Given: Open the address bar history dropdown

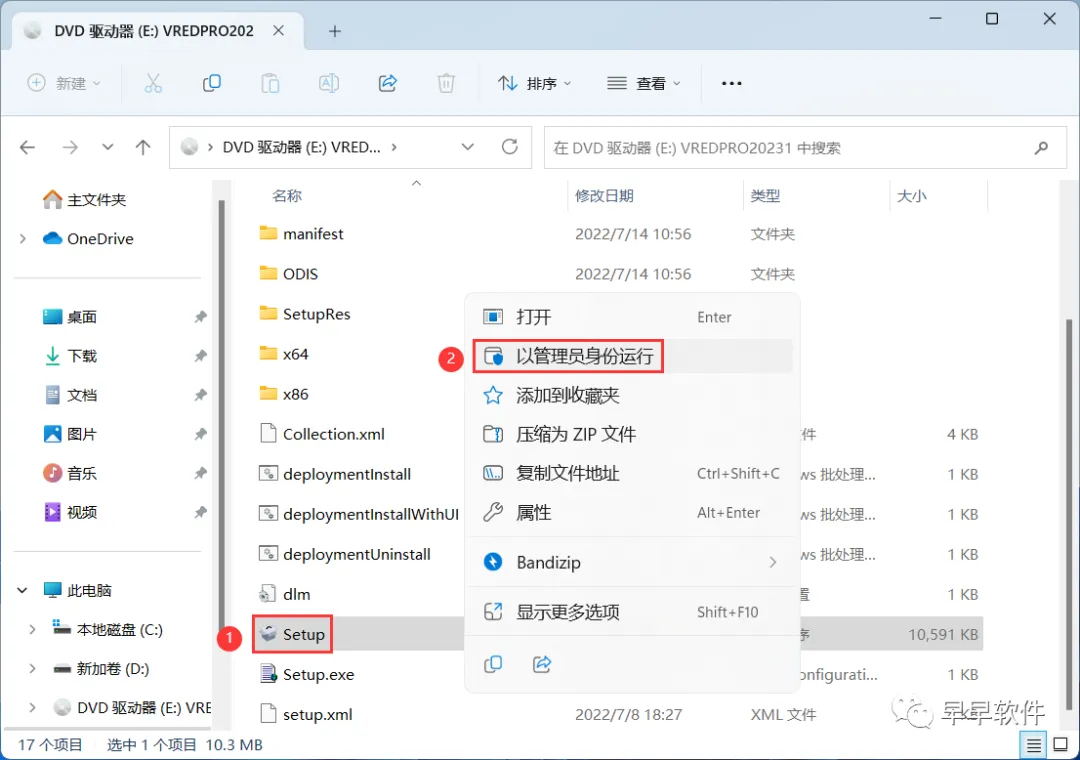Looking at the screenshot, I should 468,147.
